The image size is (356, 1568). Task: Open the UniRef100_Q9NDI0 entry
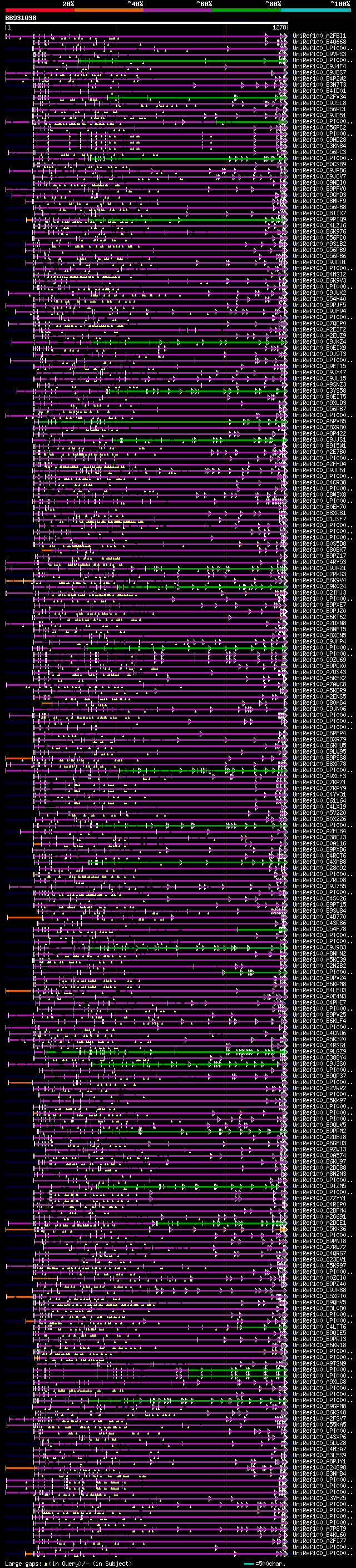coord(319,183)
